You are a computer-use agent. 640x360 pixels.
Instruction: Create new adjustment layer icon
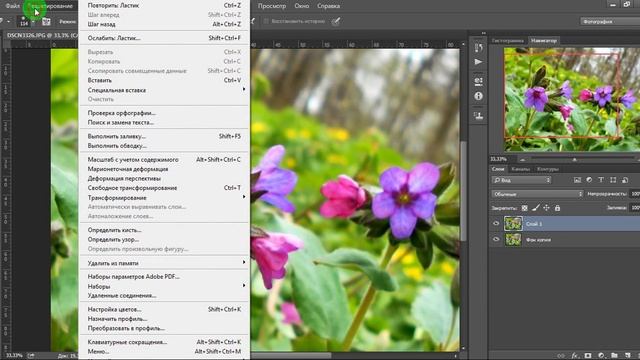click(x=601, y=356)
